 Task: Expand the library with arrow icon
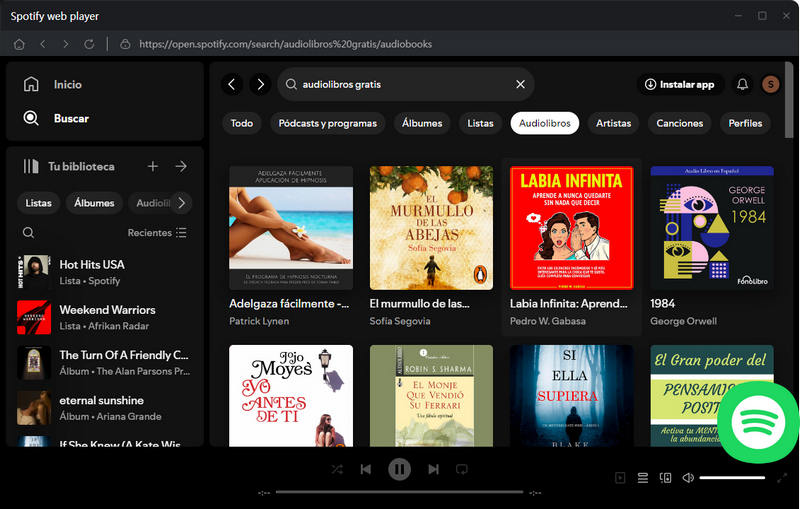[181, 166]
